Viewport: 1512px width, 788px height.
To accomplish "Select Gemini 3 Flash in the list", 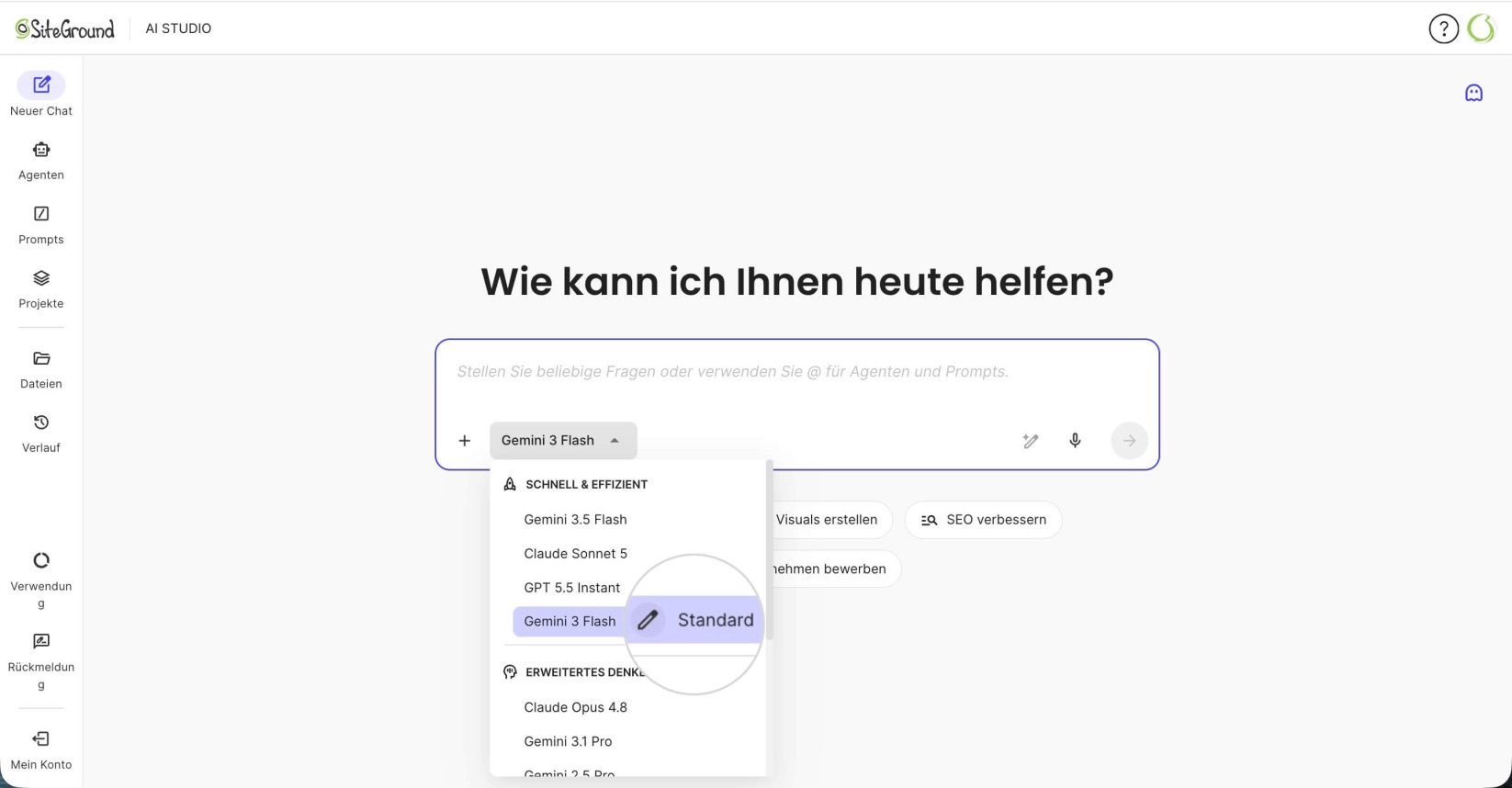I will 570,622.
